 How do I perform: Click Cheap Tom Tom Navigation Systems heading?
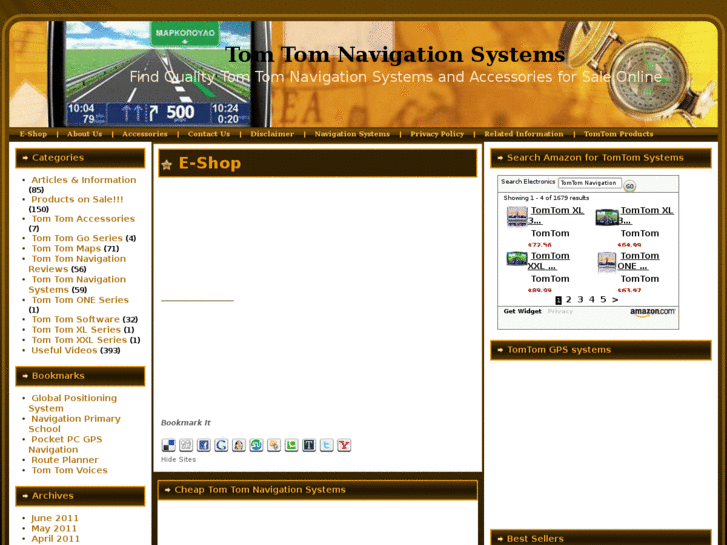260,490
